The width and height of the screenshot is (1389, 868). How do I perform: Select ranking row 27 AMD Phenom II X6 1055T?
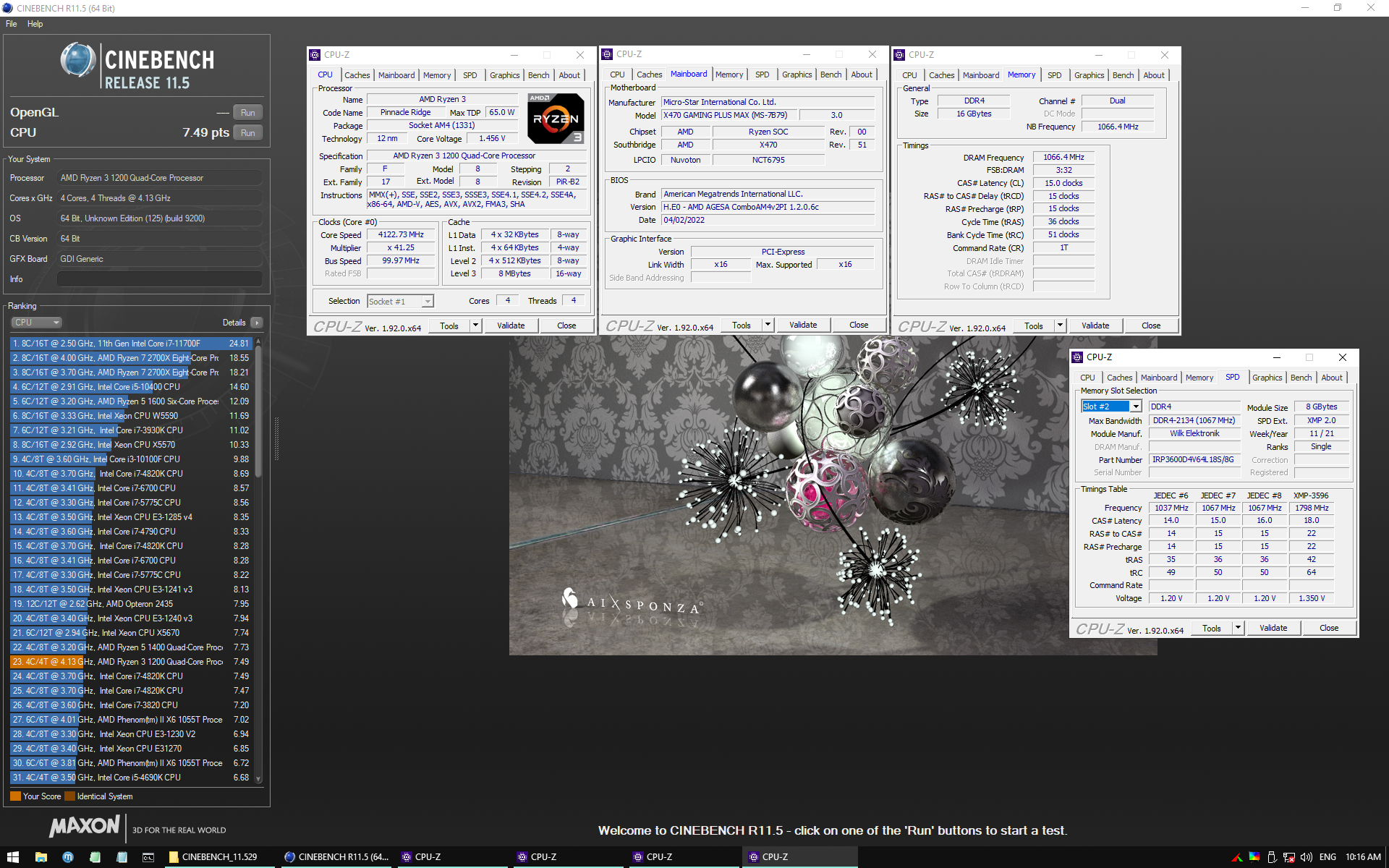tap(131, 720)
